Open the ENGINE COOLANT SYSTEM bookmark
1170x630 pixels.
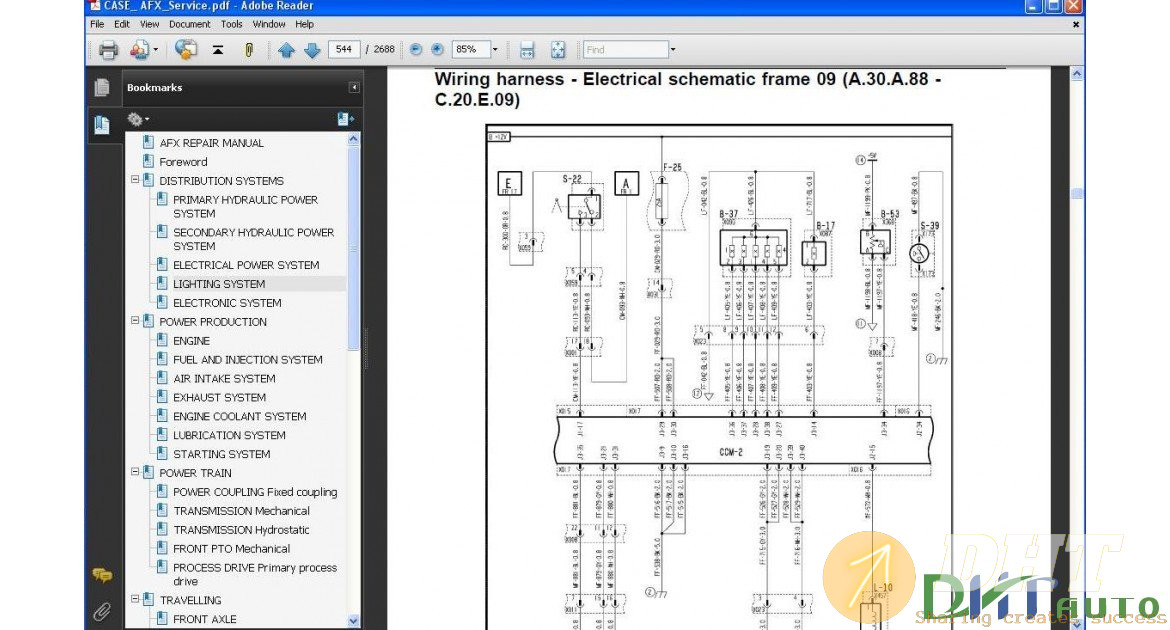tap(240, 416)
